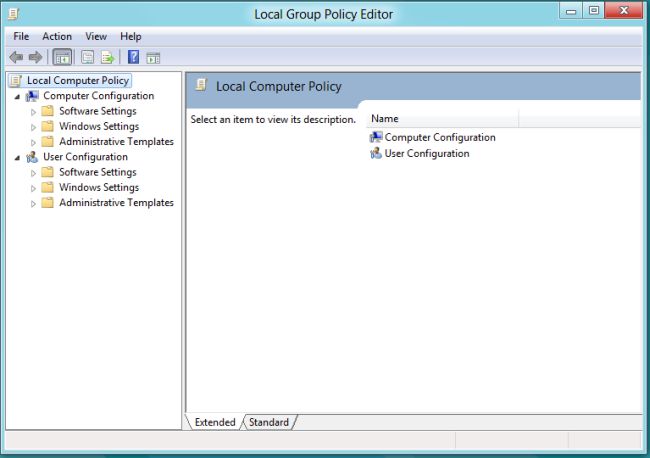This screenshot has width=650, height=458.
Task: Select Computer Configuration label in tree
Action: click(99, 96)
